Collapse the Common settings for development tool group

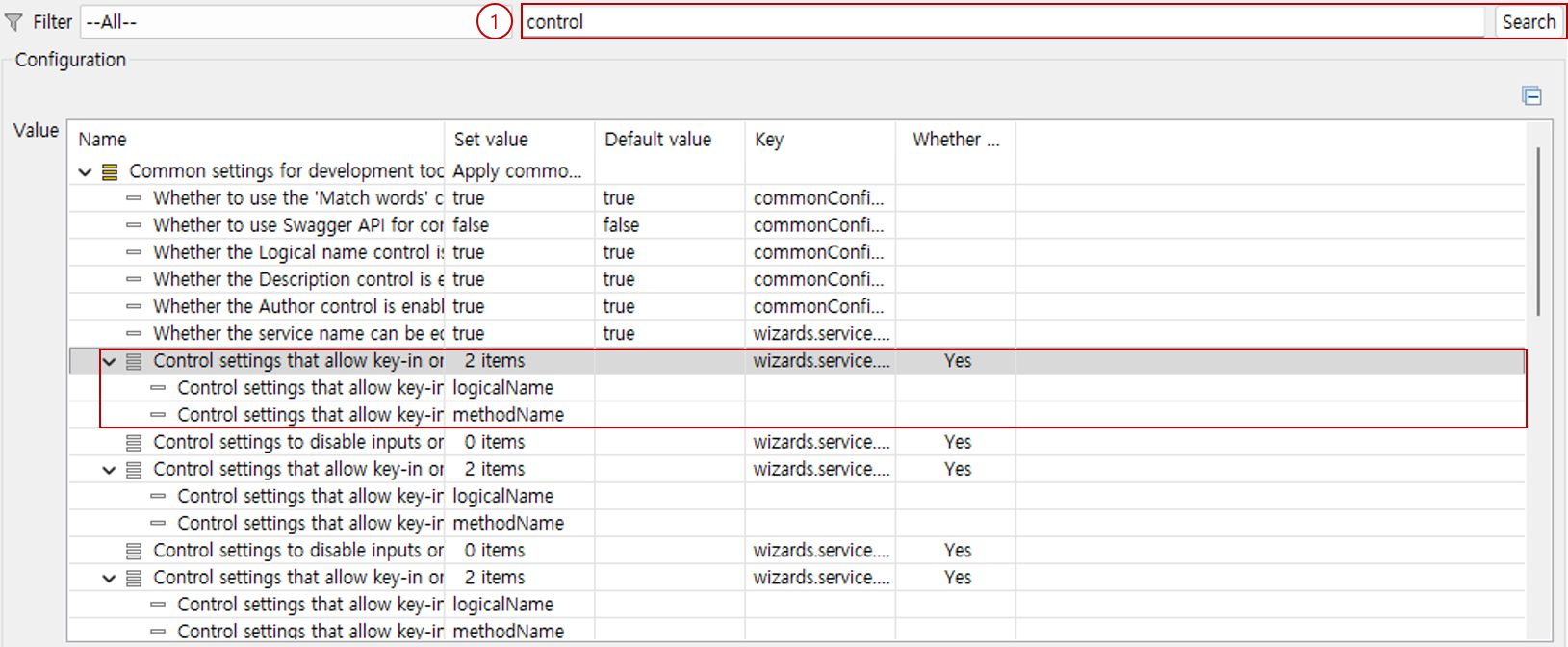(x=86, y=171)
